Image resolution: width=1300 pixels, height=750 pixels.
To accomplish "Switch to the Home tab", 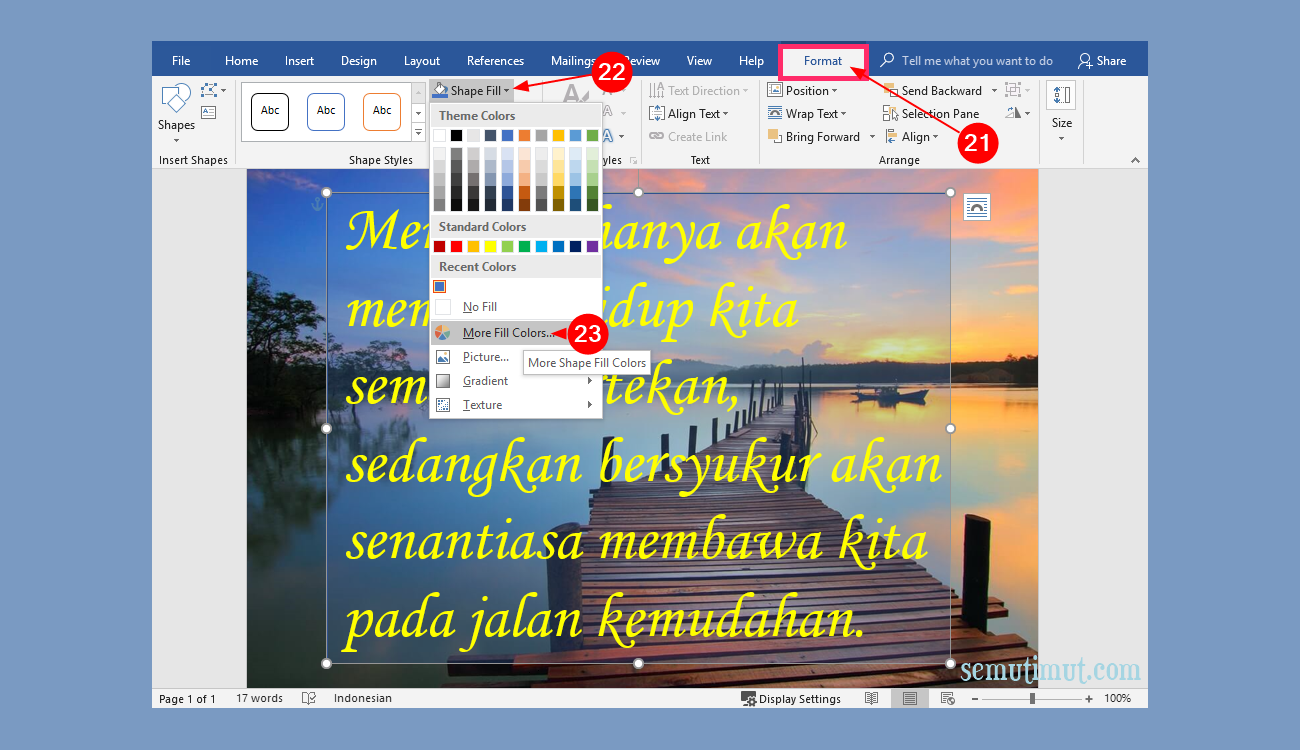I will pos(241,61).
